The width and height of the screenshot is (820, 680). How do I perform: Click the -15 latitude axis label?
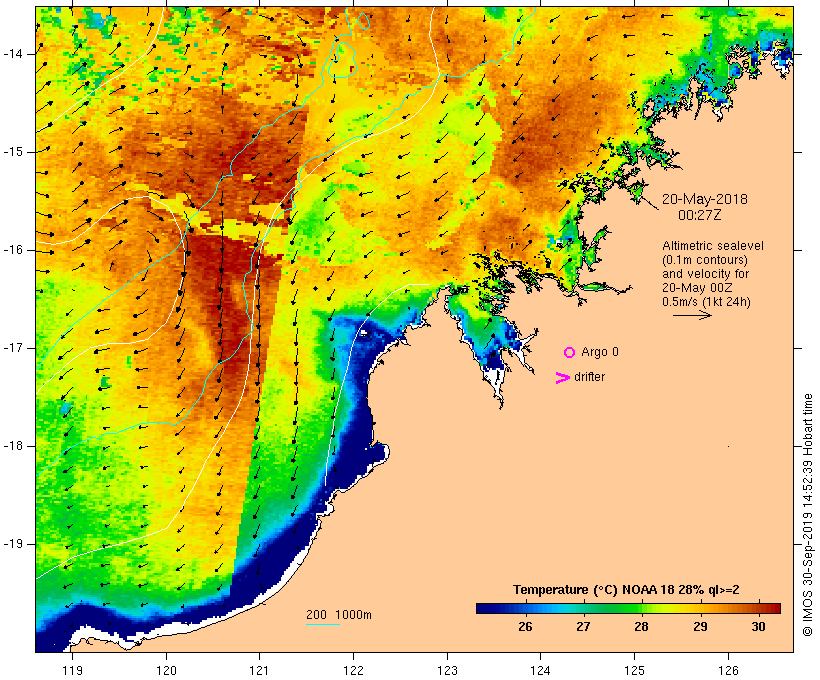click(x=13, y=152)
